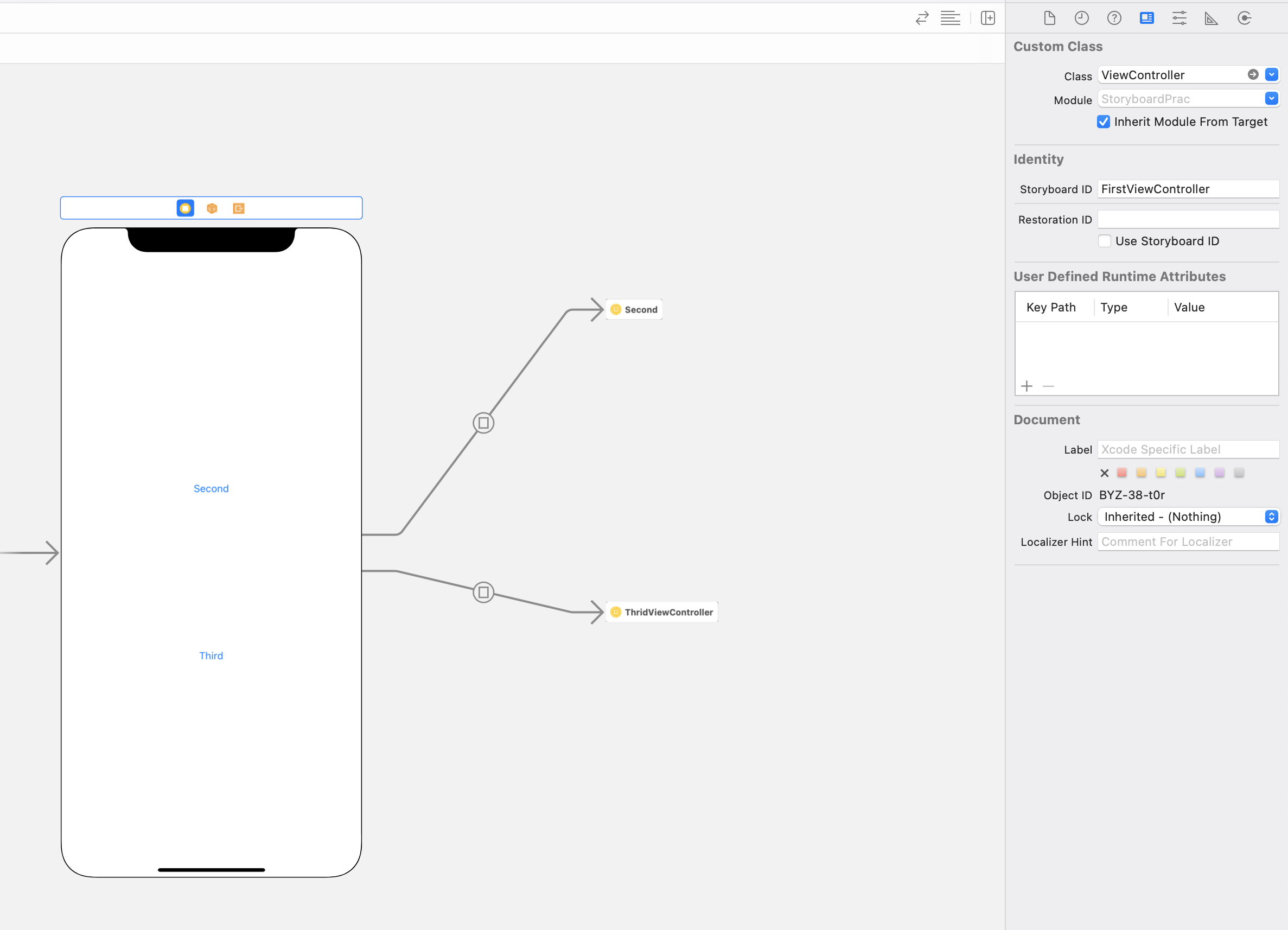
Task: Click the View Controller dock icon
Action: pyautogui.click(x=185, y=208)
